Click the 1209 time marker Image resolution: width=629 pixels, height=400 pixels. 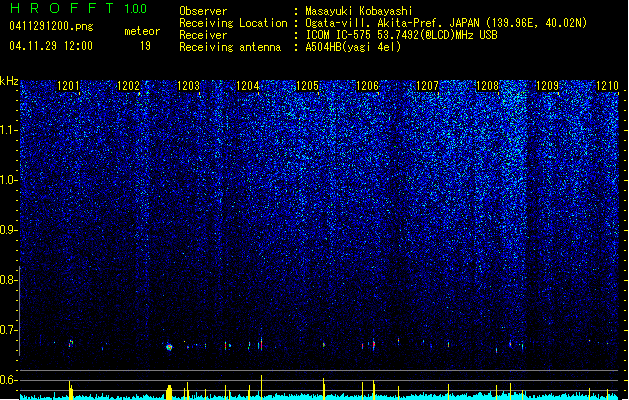(547, 86)
